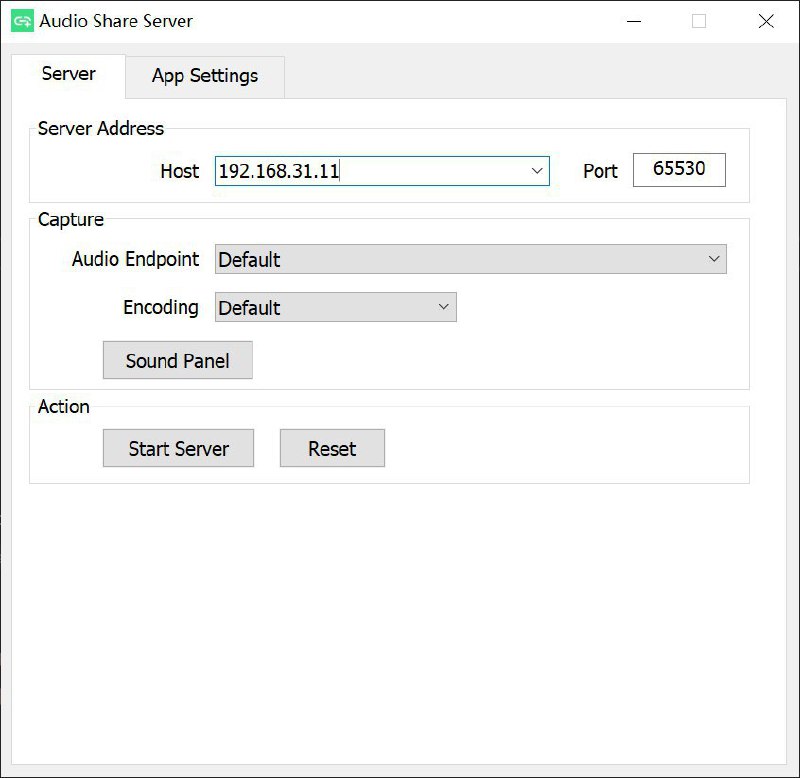Screen dimensions: 800x778
Task: Switch to the App Settings tab
Action: [x=205, y=76]
